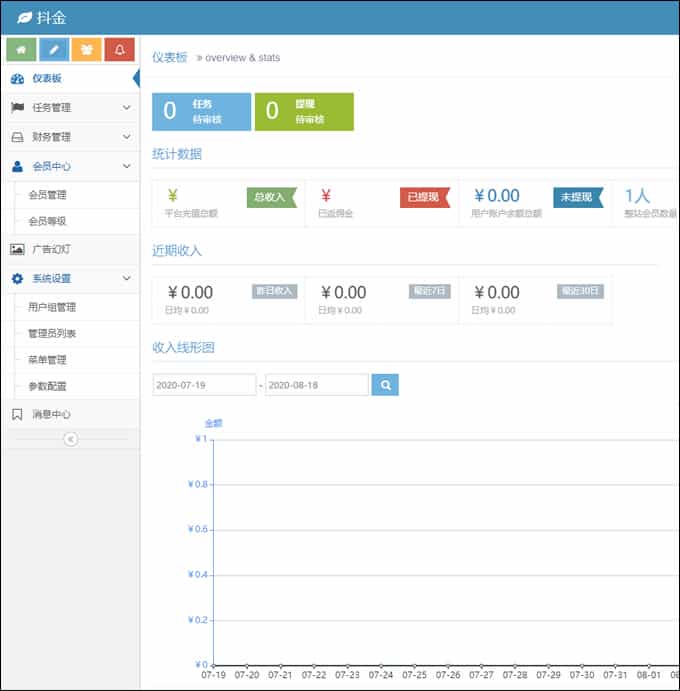Collapse the 会员中心 menu chevron
Viewport: 680px width, 691px height.
126,166
